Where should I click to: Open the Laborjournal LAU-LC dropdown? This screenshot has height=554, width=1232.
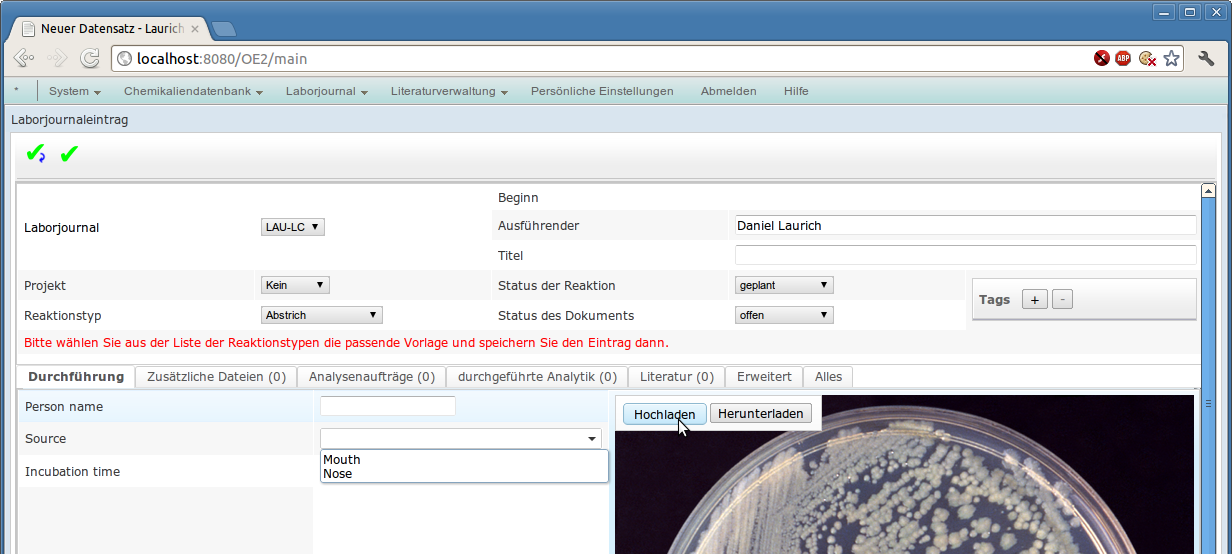[292, 227]
